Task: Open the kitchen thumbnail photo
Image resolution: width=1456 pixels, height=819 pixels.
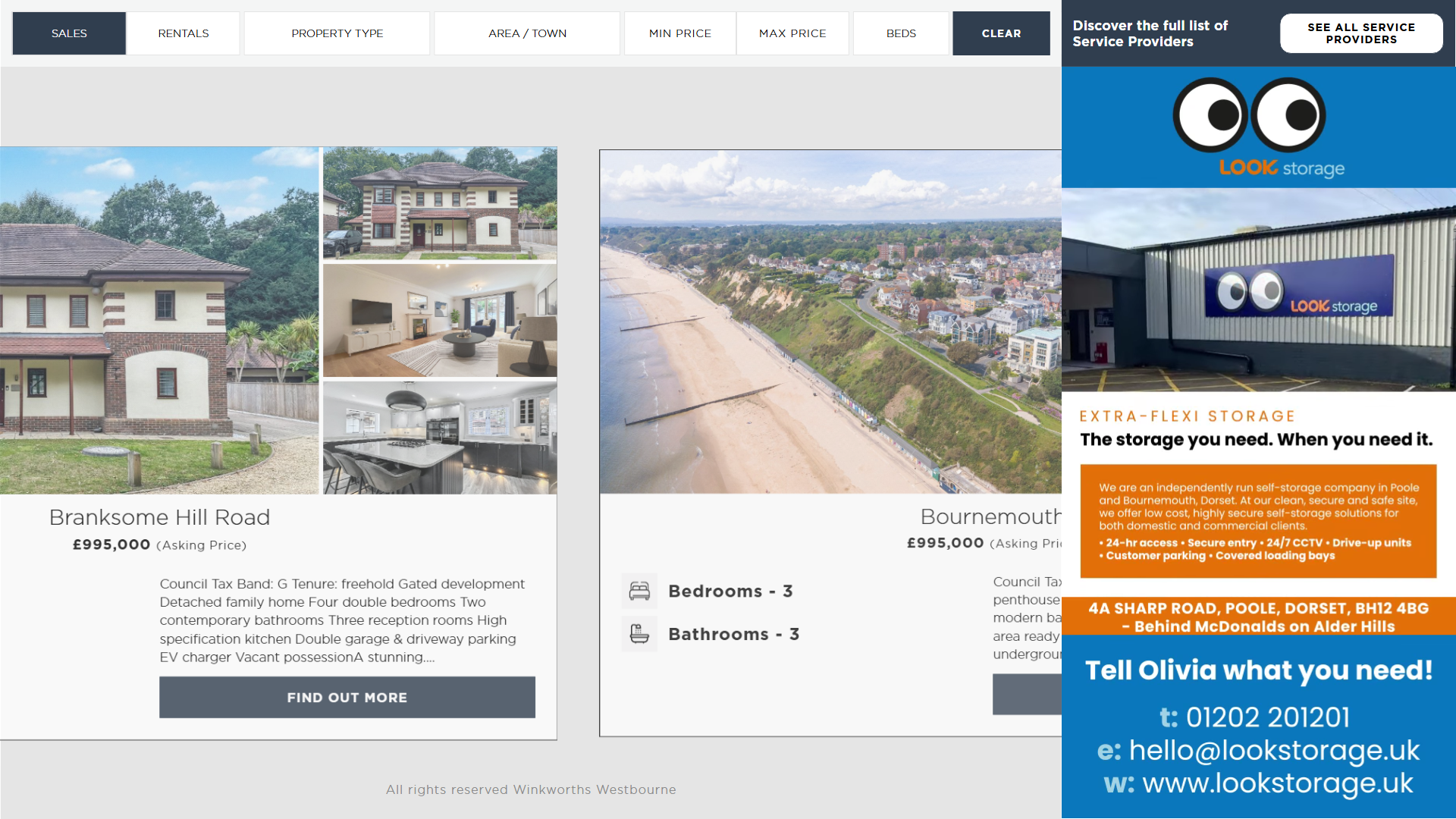Action: (x=440, y=438)
